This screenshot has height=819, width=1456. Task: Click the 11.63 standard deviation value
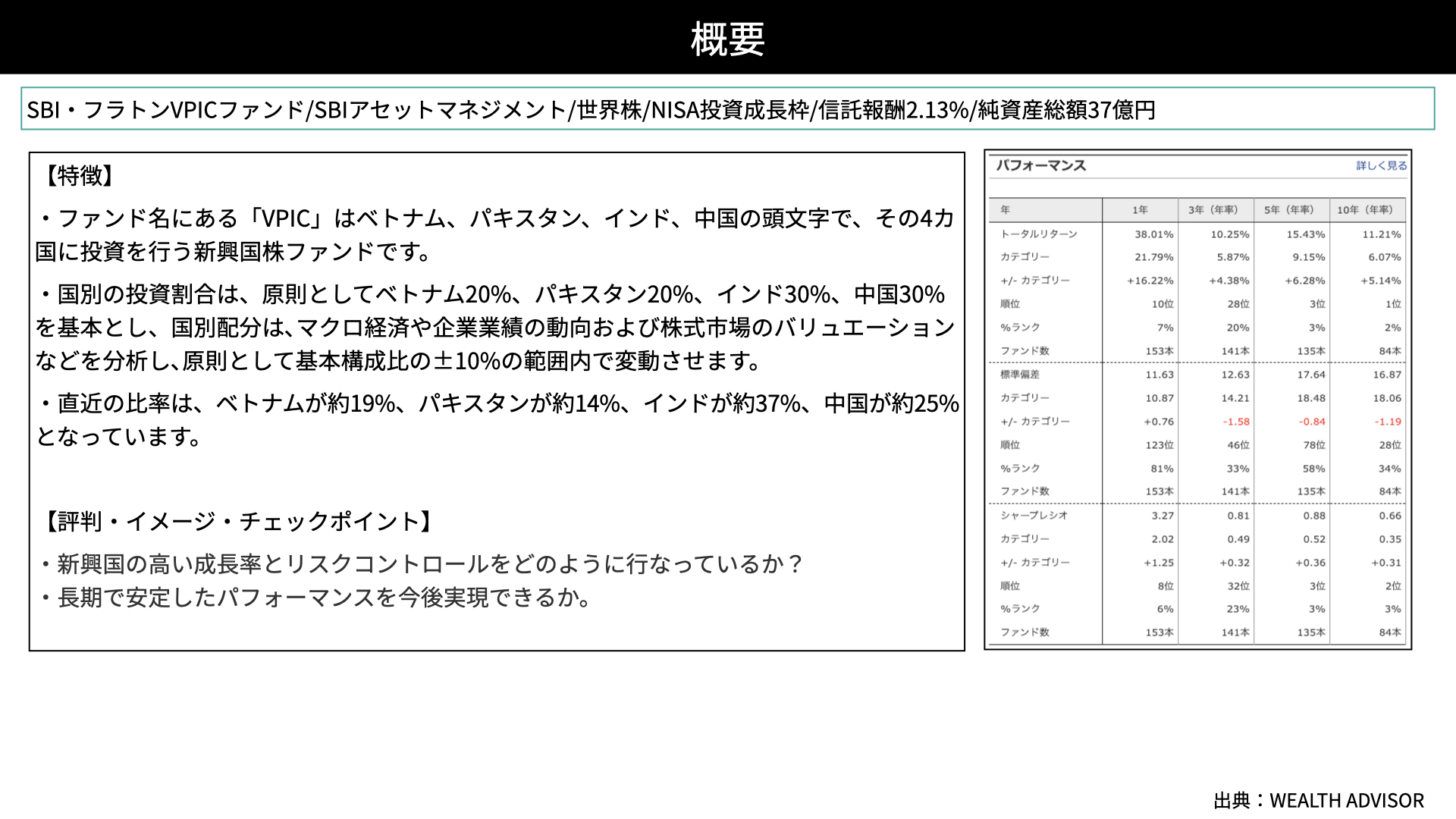(x=1159, y=375)
